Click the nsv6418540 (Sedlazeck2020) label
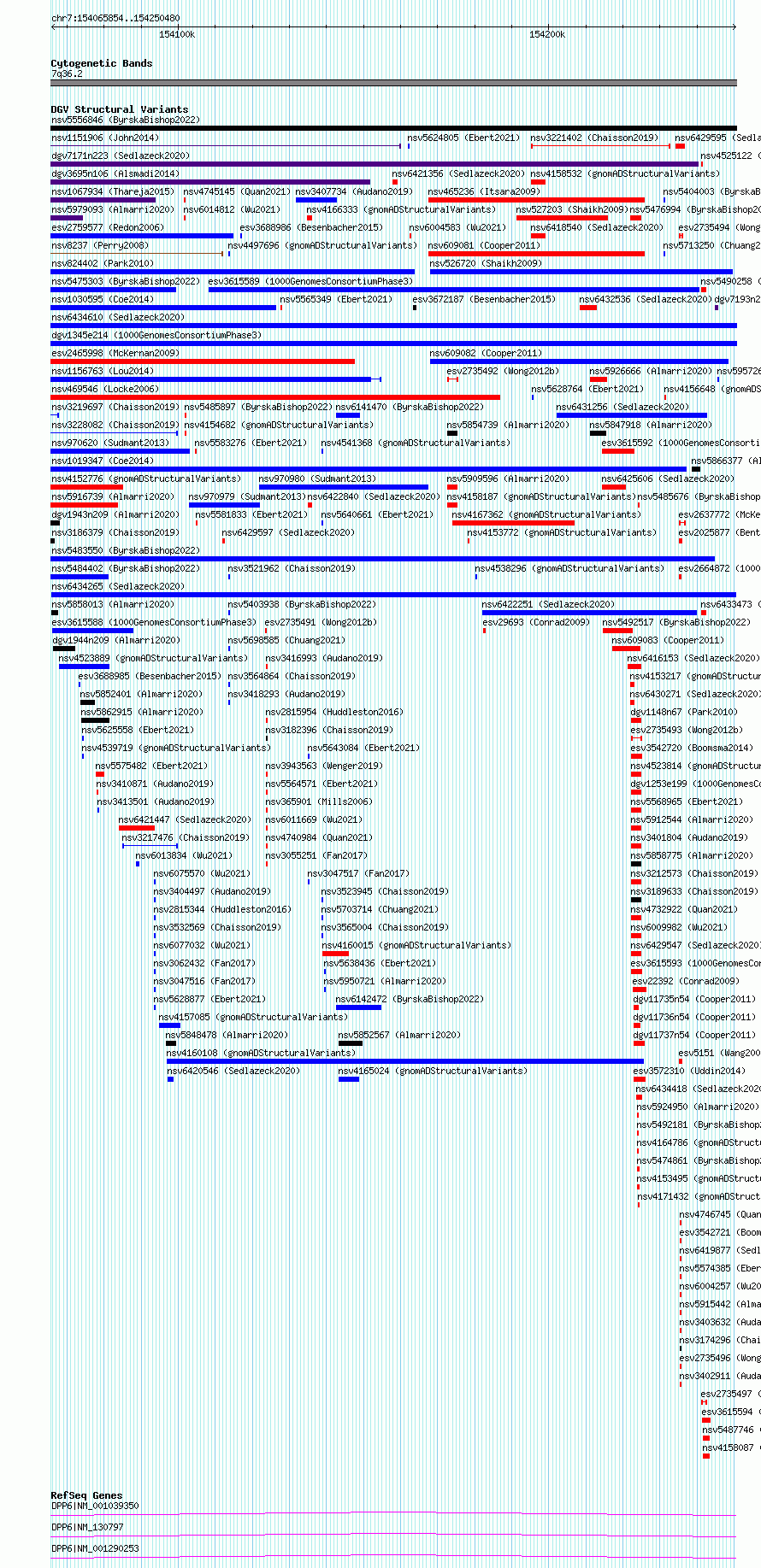This screenshot has height=1568, width=761. coord(597,227)
